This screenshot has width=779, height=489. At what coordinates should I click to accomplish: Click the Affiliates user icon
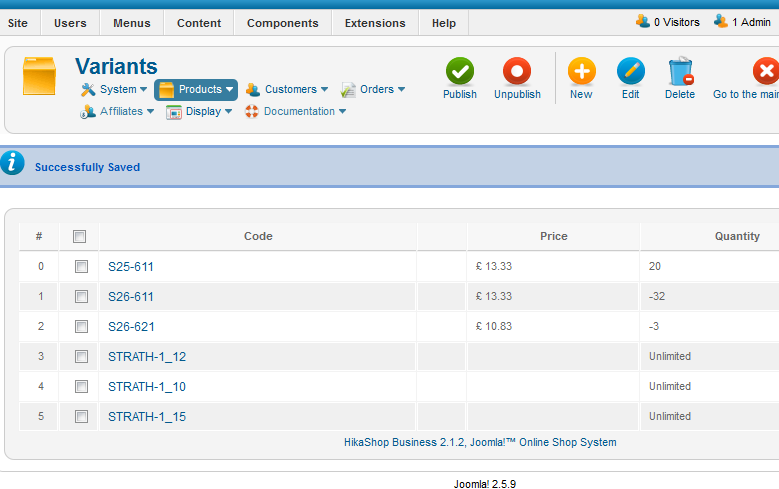(87, 112)
